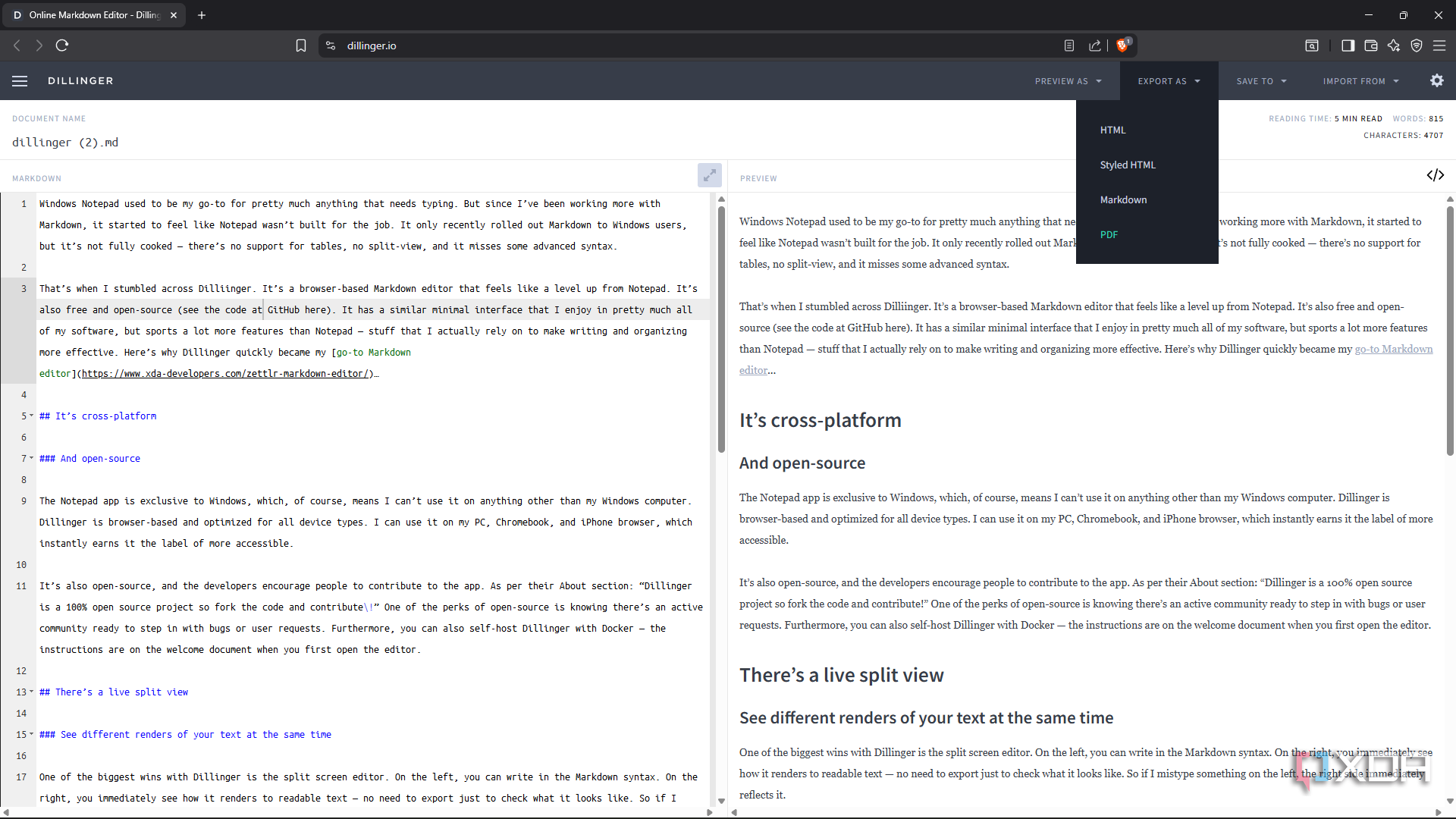1456x819 pixels.
Task: Toggle full-screen markdown editor with expand icon
Action: coord(709,175)
